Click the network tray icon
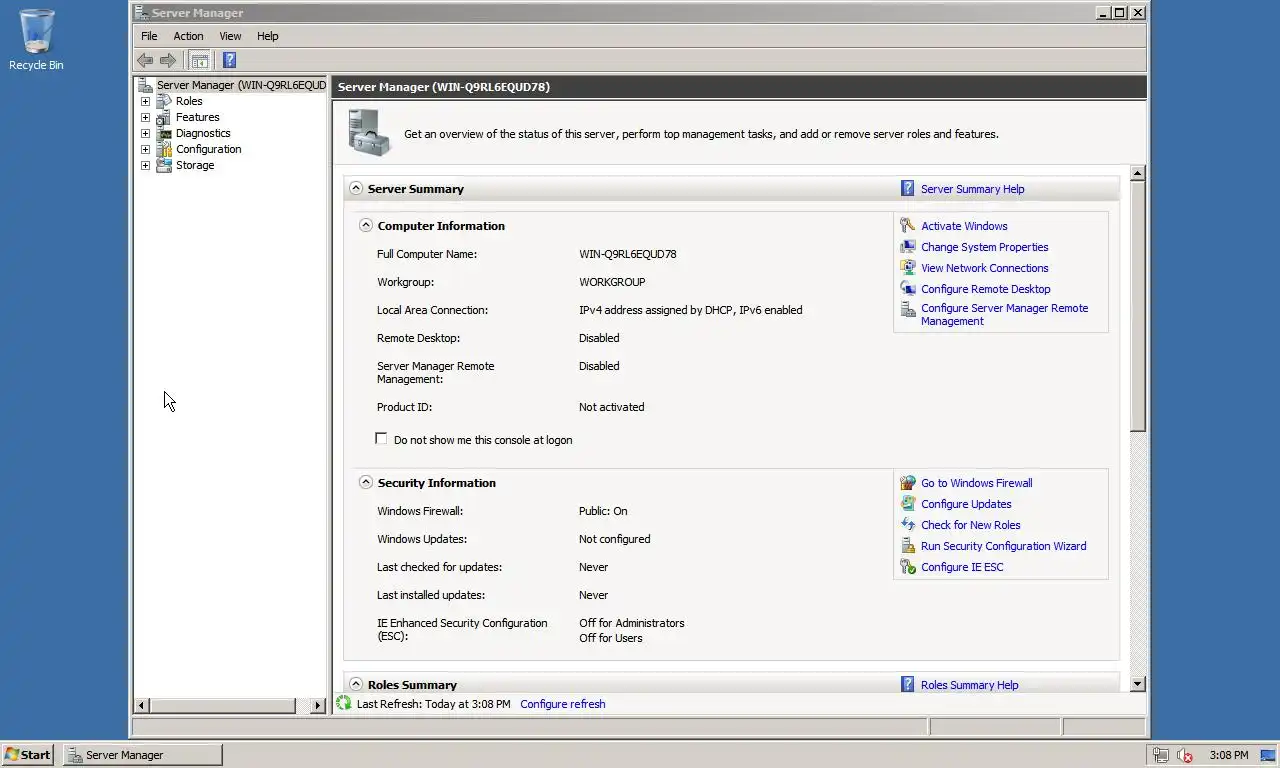The width and height of the screenshot is (1280, 768). (1160, 755)
